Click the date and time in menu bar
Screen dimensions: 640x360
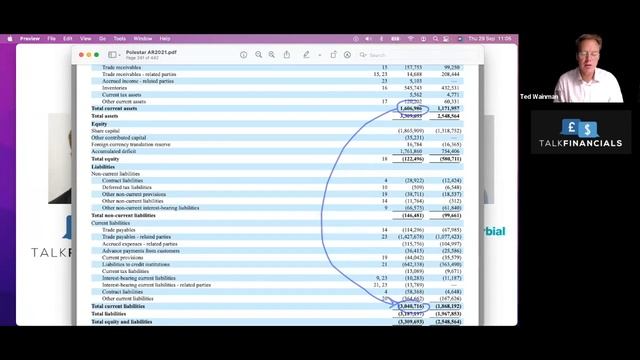[490, 39]
